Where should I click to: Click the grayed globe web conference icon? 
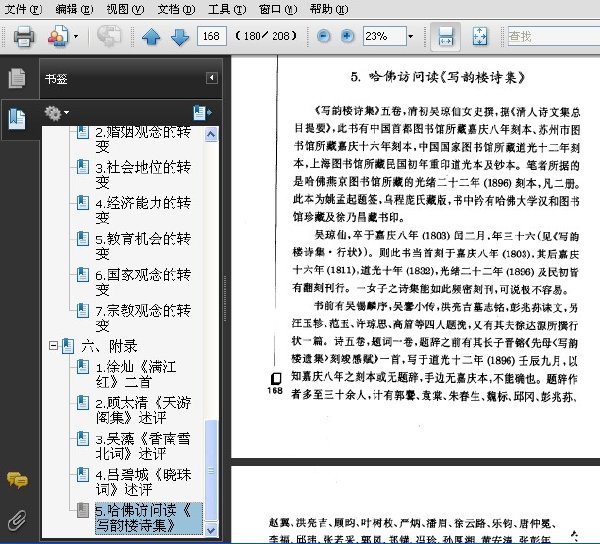(x=109, y=36)
